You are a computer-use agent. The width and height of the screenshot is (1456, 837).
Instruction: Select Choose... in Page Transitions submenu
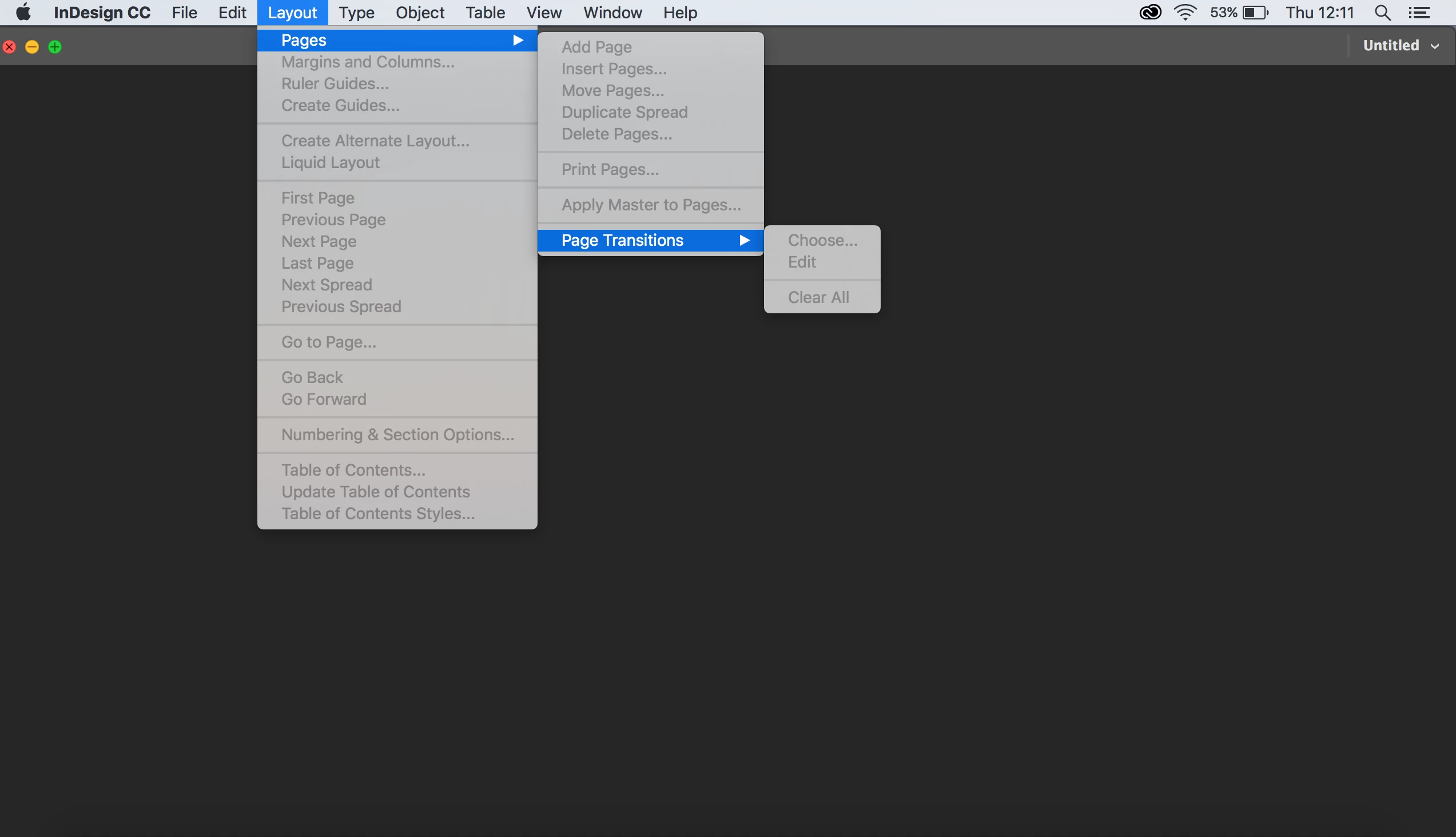coord(822,240)
